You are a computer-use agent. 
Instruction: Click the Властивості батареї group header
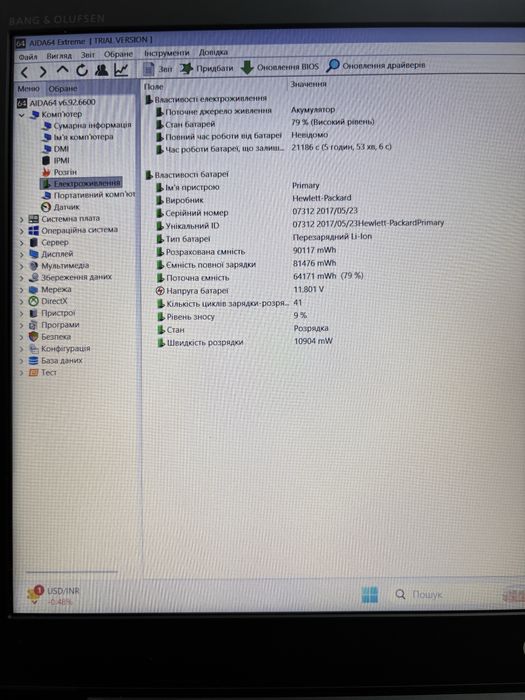[x=187, y=175]
